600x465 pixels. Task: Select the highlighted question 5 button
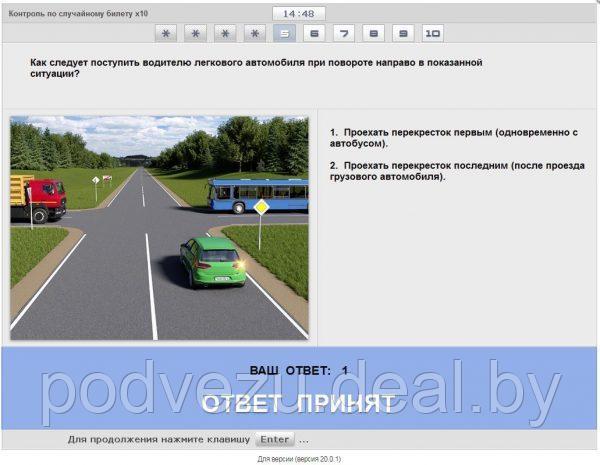click(285, 33)
